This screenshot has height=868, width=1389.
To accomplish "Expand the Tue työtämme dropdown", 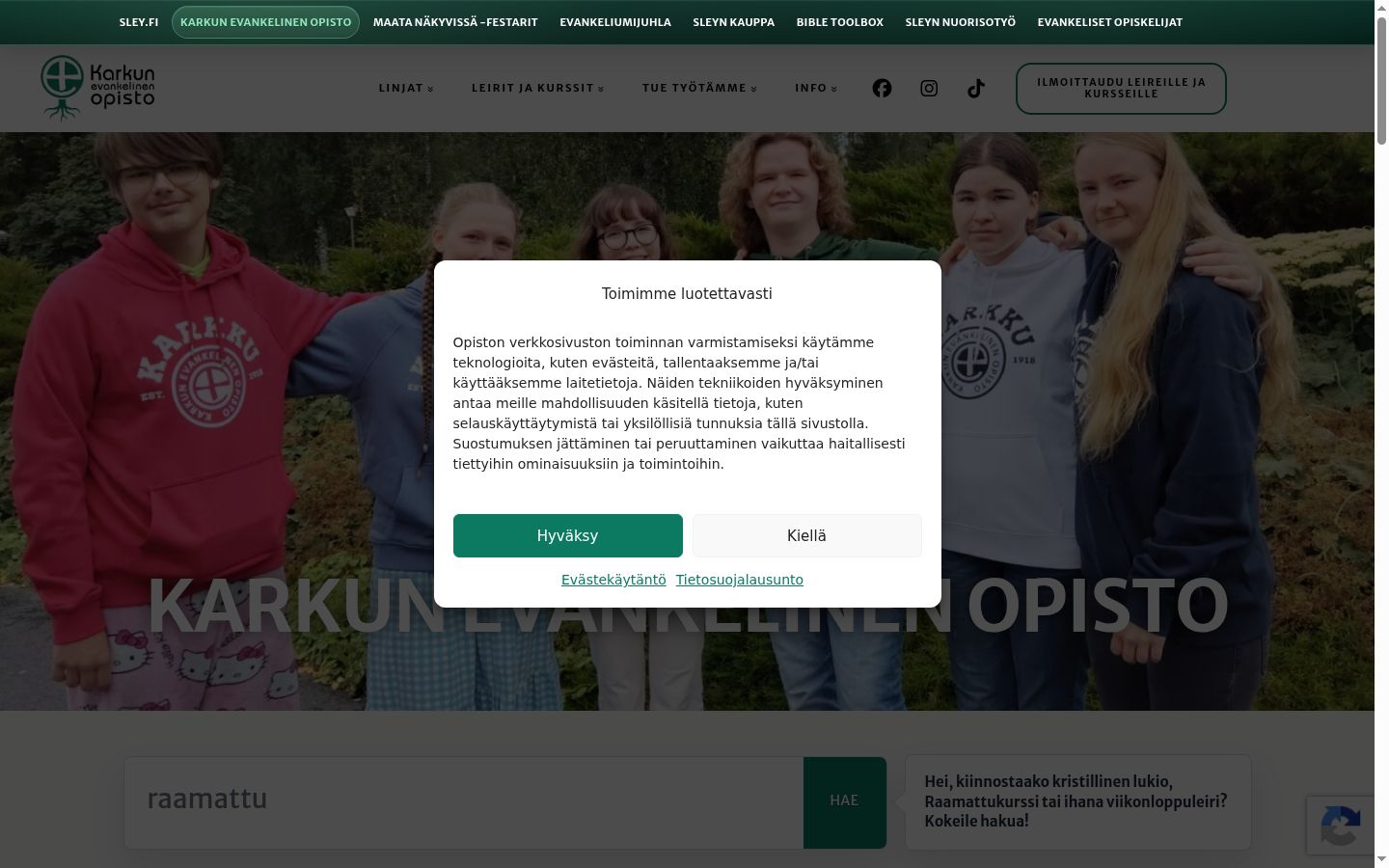I will [x=699, y=88].
